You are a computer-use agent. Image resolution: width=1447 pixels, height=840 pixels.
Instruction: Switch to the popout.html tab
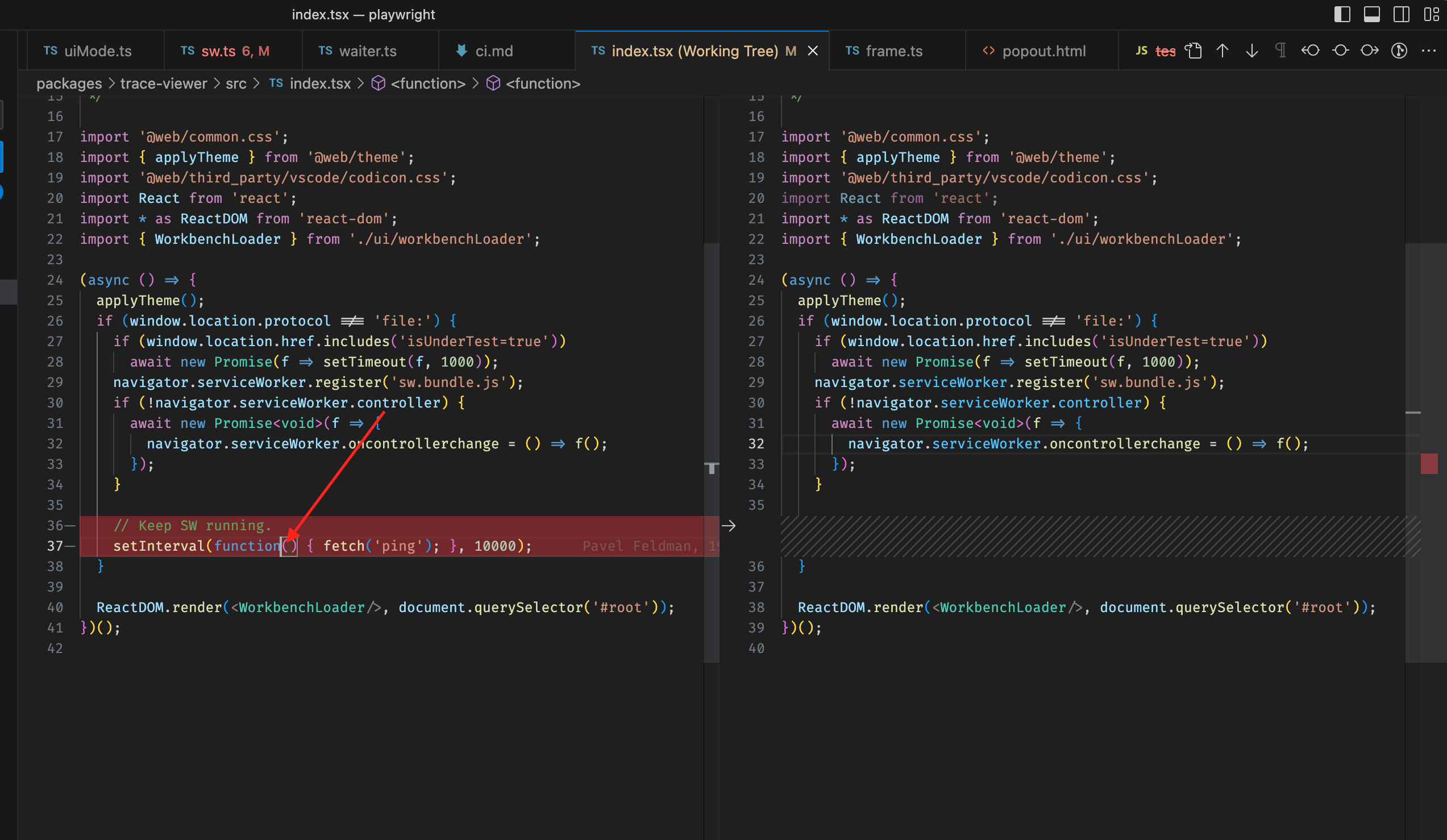click(x=1042, y=51)
